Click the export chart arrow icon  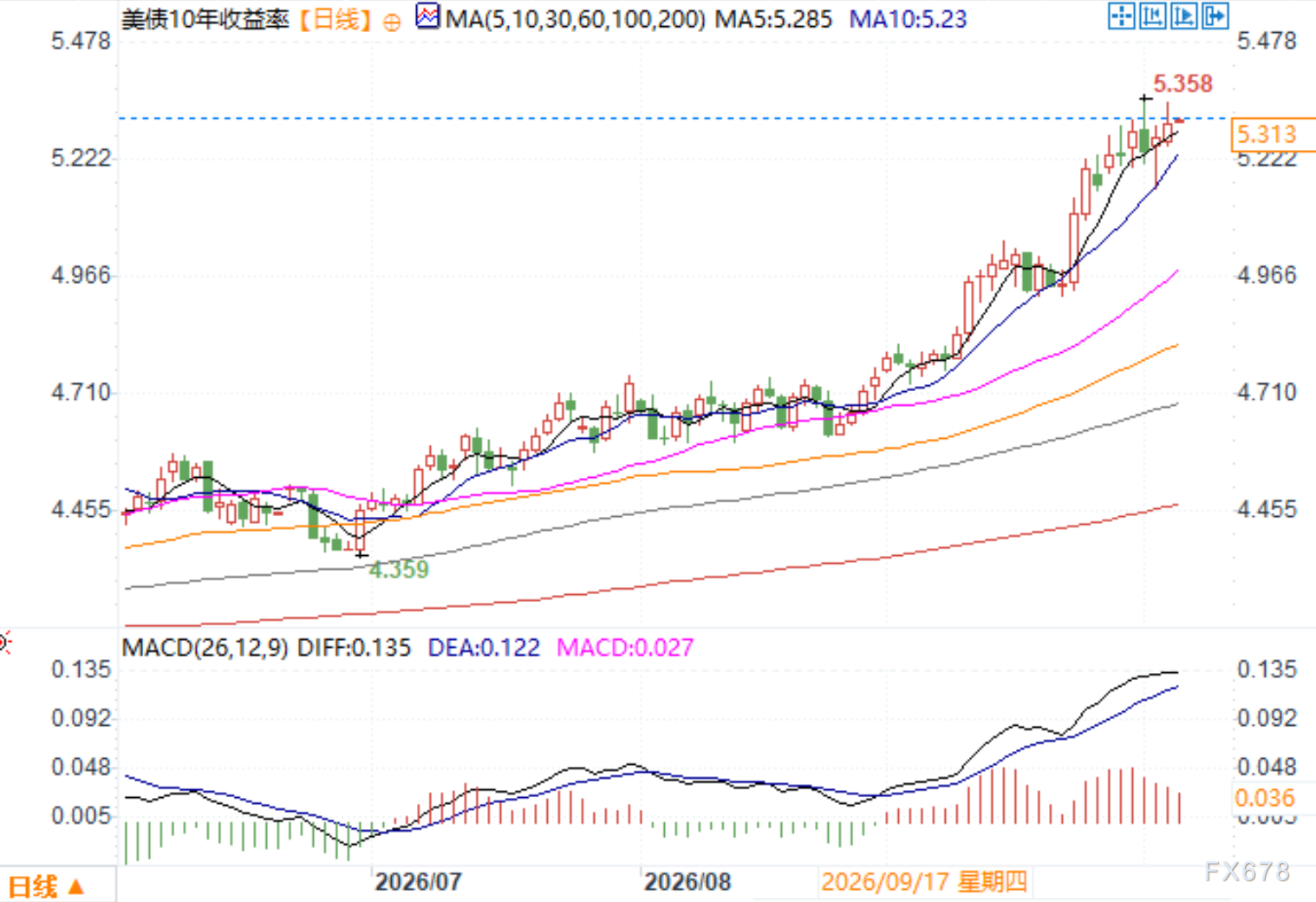pyautogui.click(x=1215, y=16)
